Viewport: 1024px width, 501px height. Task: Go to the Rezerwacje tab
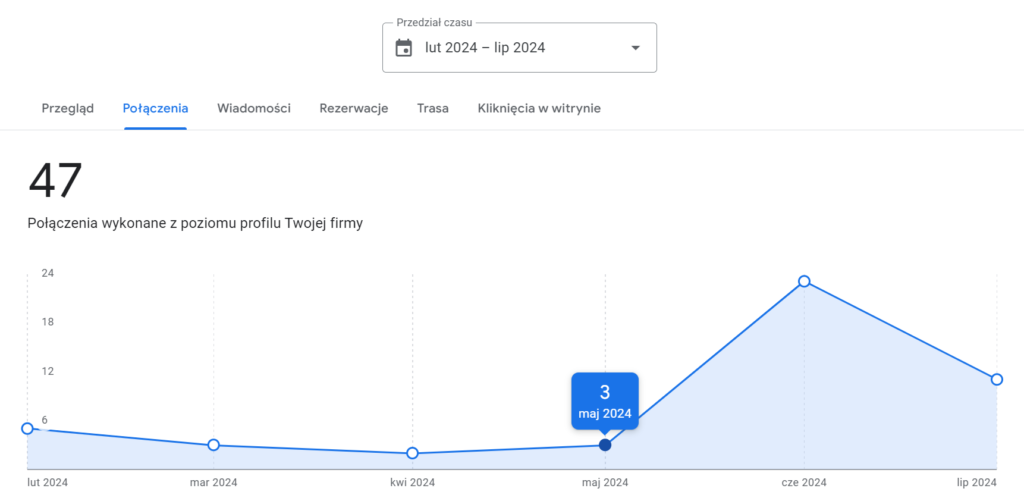click(354, 108)
